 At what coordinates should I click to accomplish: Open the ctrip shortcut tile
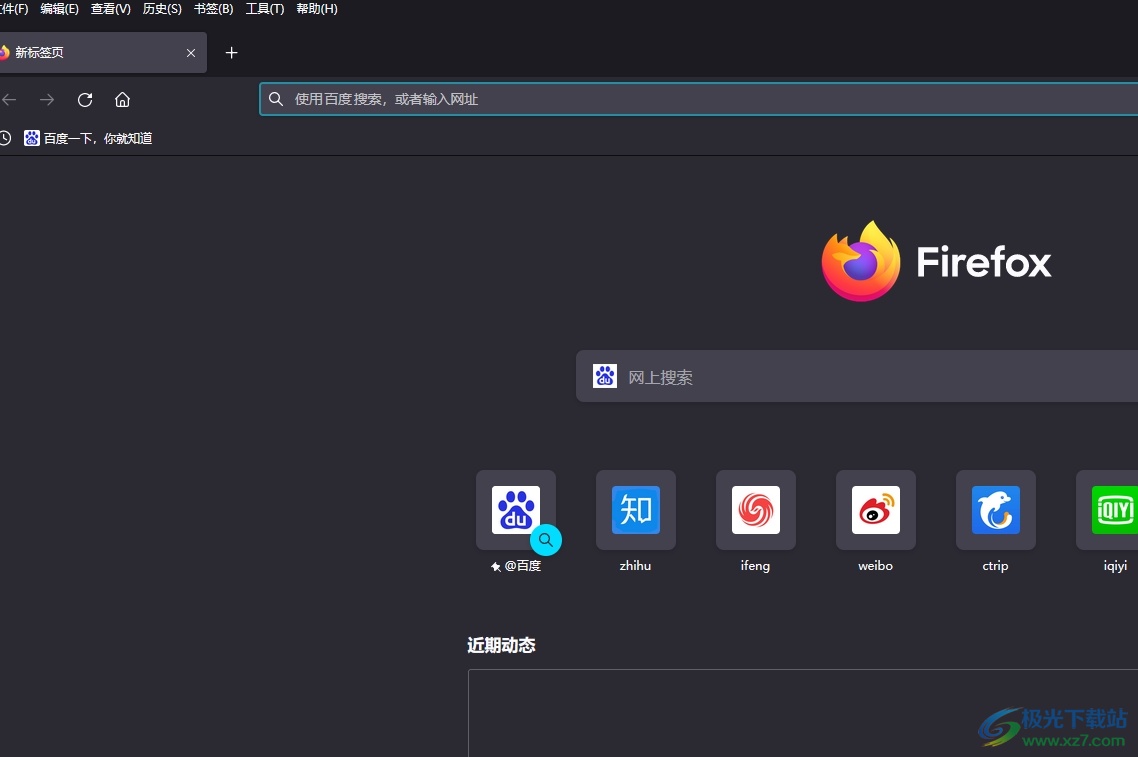996,510
